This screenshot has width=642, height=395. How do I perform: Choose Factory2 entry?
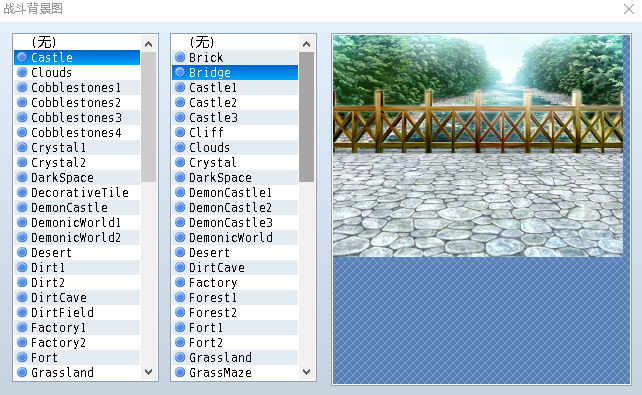(x=77, y=343)
